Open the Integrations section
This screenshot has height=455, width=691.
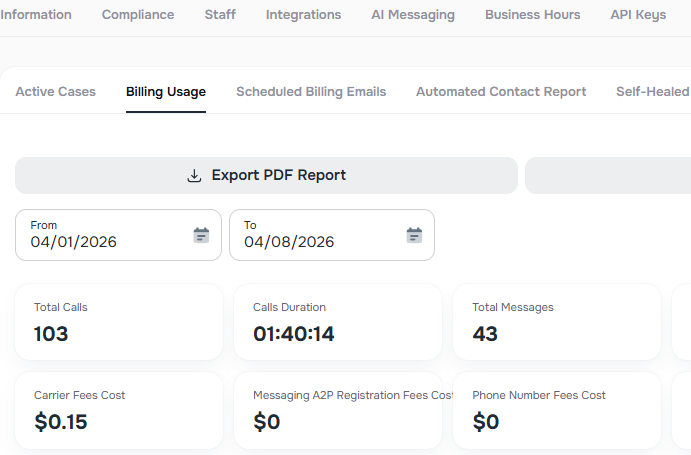(303, 15)
